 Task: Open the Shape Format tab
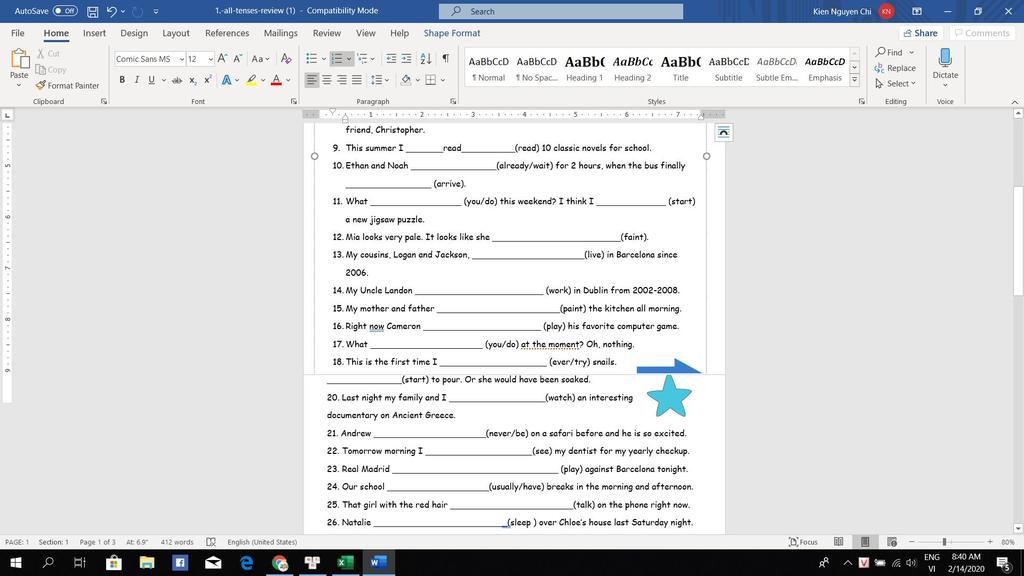(x=451, y=33)
